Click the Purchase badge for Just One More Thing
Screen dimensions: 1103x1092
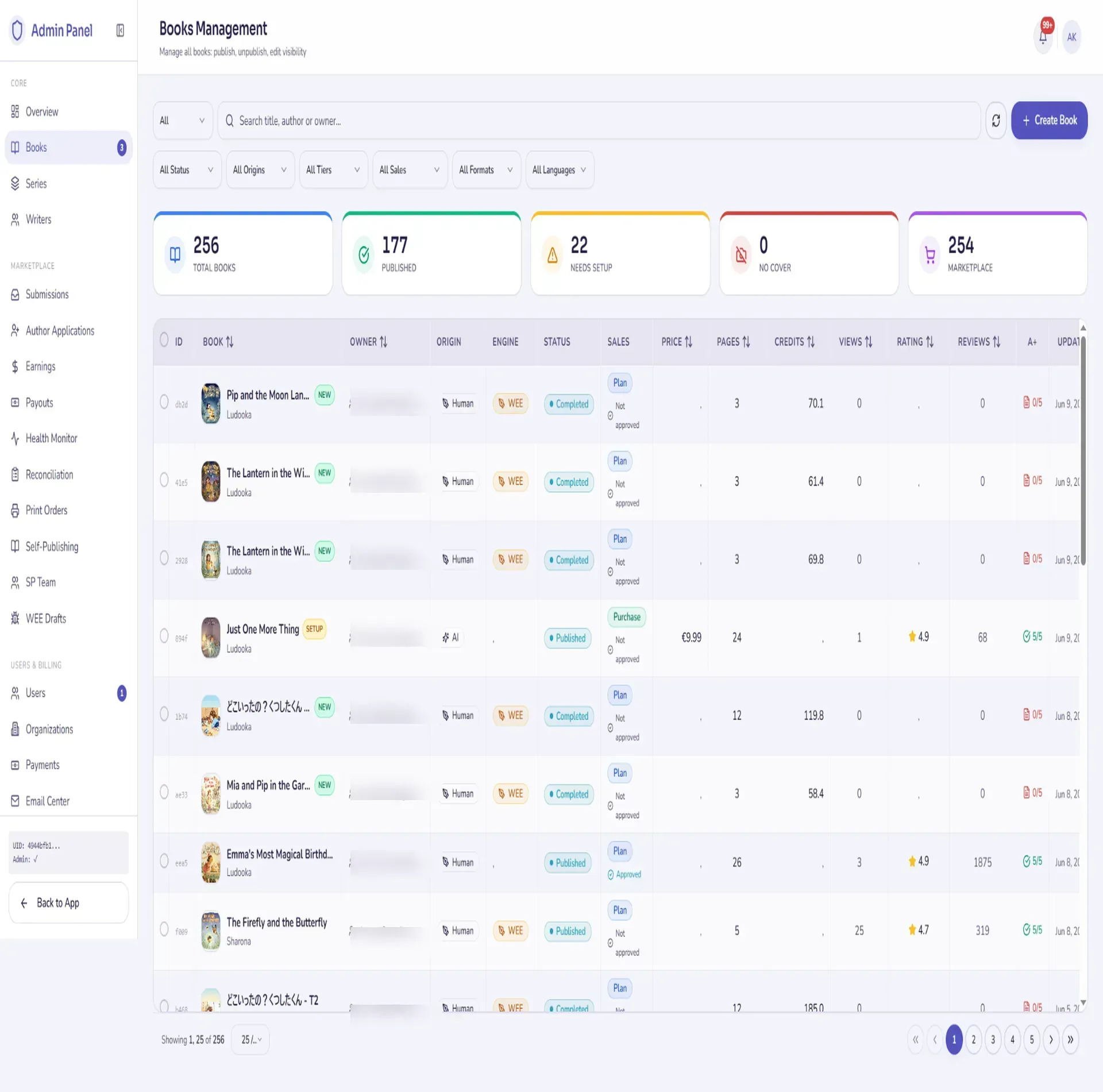(x=626, y=617)
